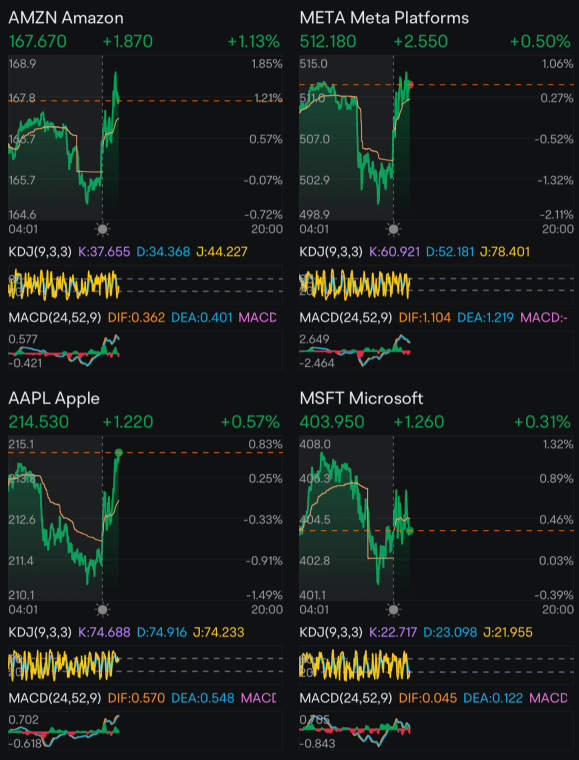Select the AAPL Apple ticker header

[54, 398]
